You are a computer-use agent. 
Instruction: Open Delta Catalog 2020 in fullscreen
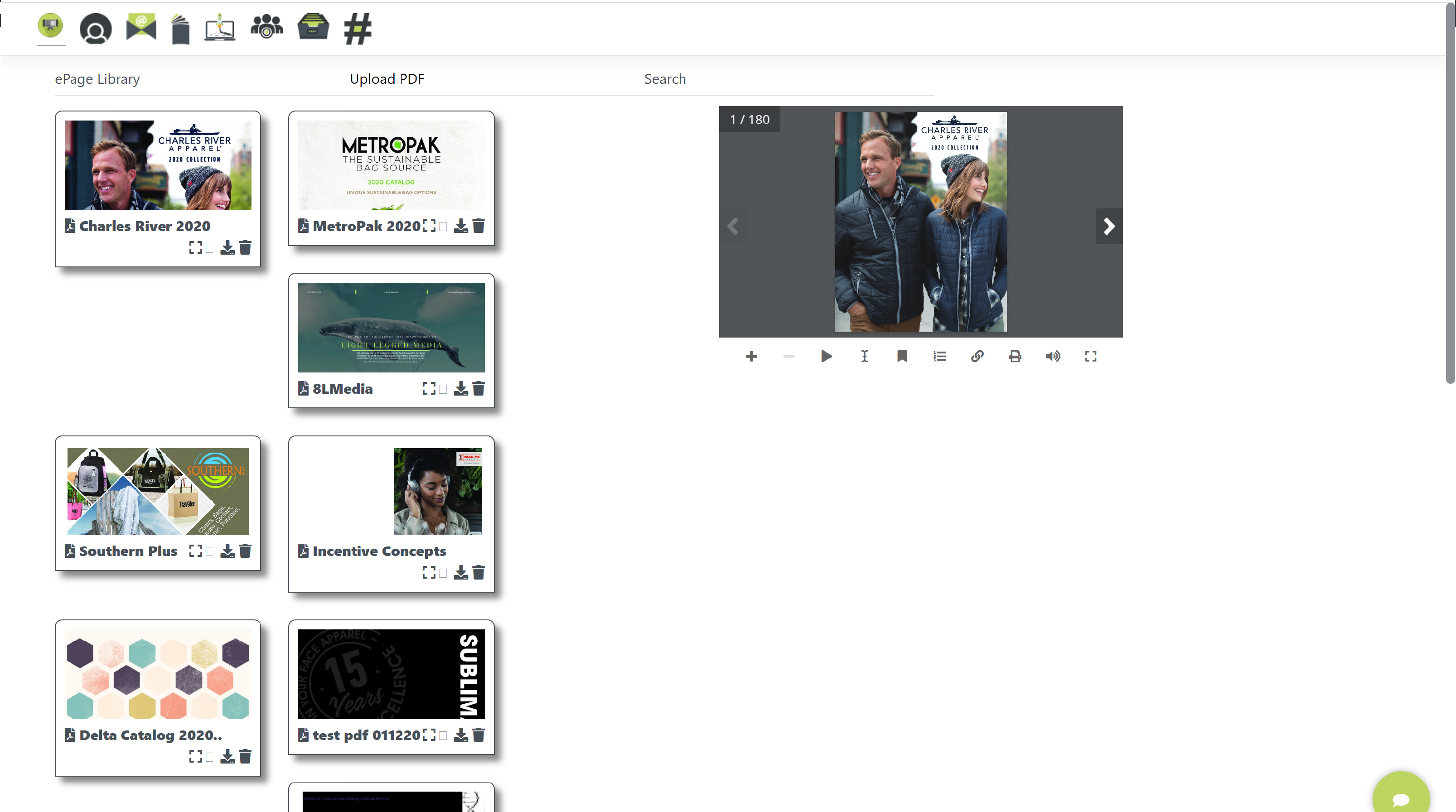coord(196,756)
